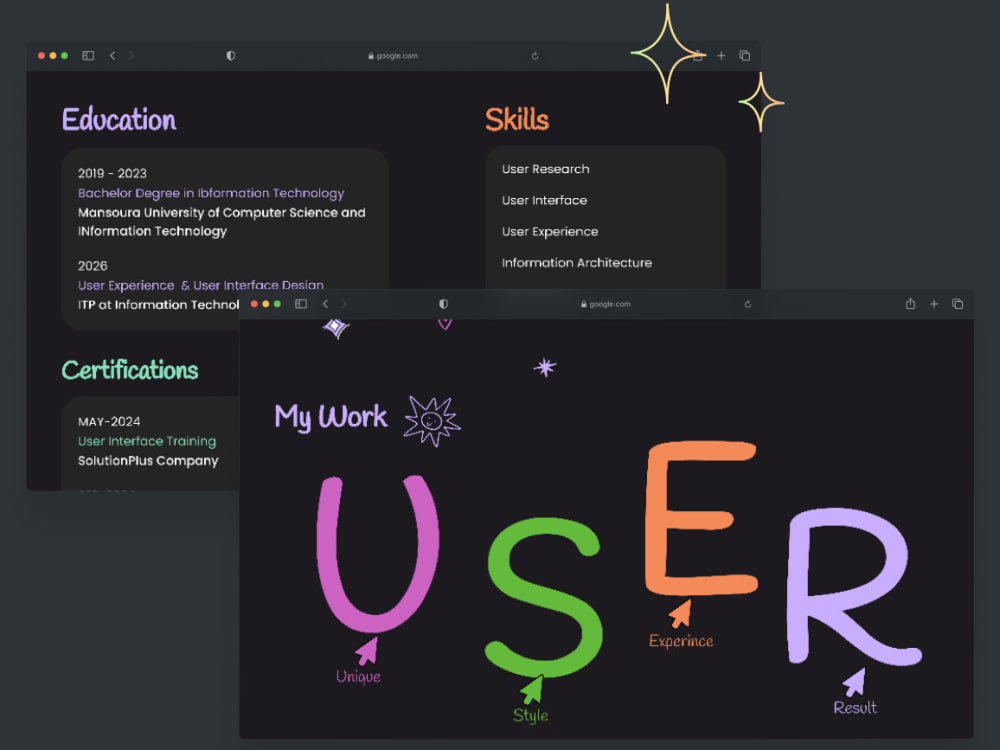Click privacy shield in front browser window
The width and height of the screenshot is (1000, 750).
(443, 304)
